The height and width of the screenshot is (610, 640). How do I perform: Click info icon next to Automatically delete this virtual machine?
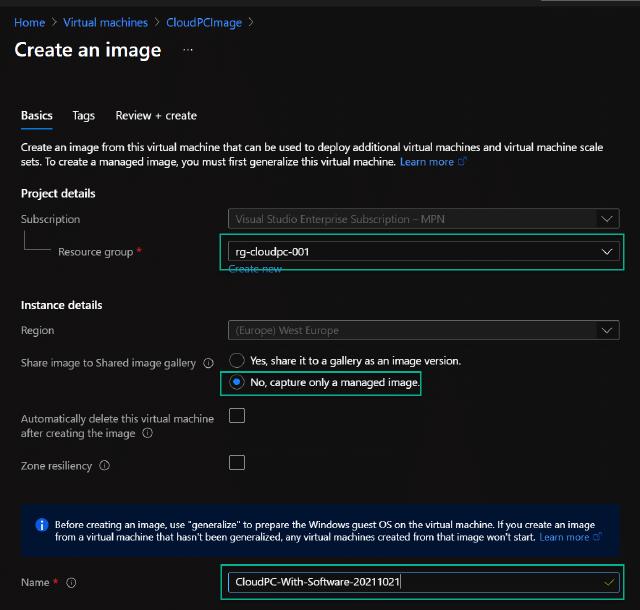(x=147, y=434)
